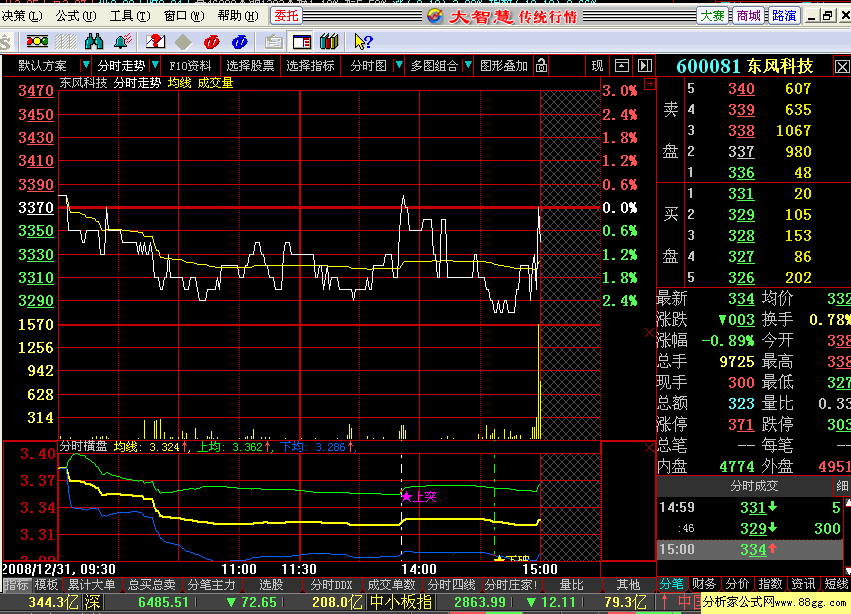
Task: Click the small red arrow above chart corner
Action: [x=649, y=84]
